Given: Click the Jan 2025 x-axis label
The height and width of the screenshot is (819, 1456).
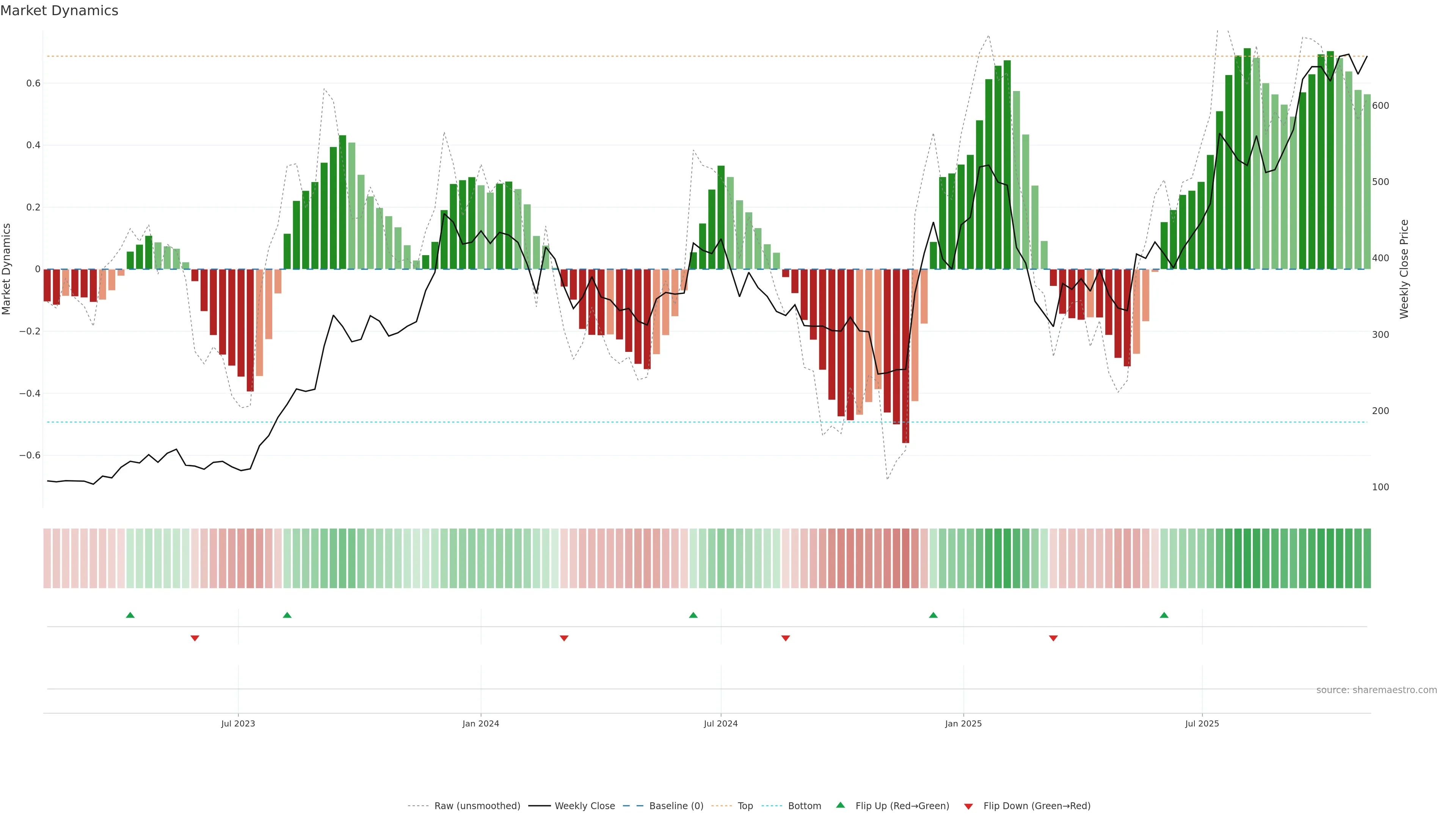Looking at the screenshot, I should click(963, 723).
